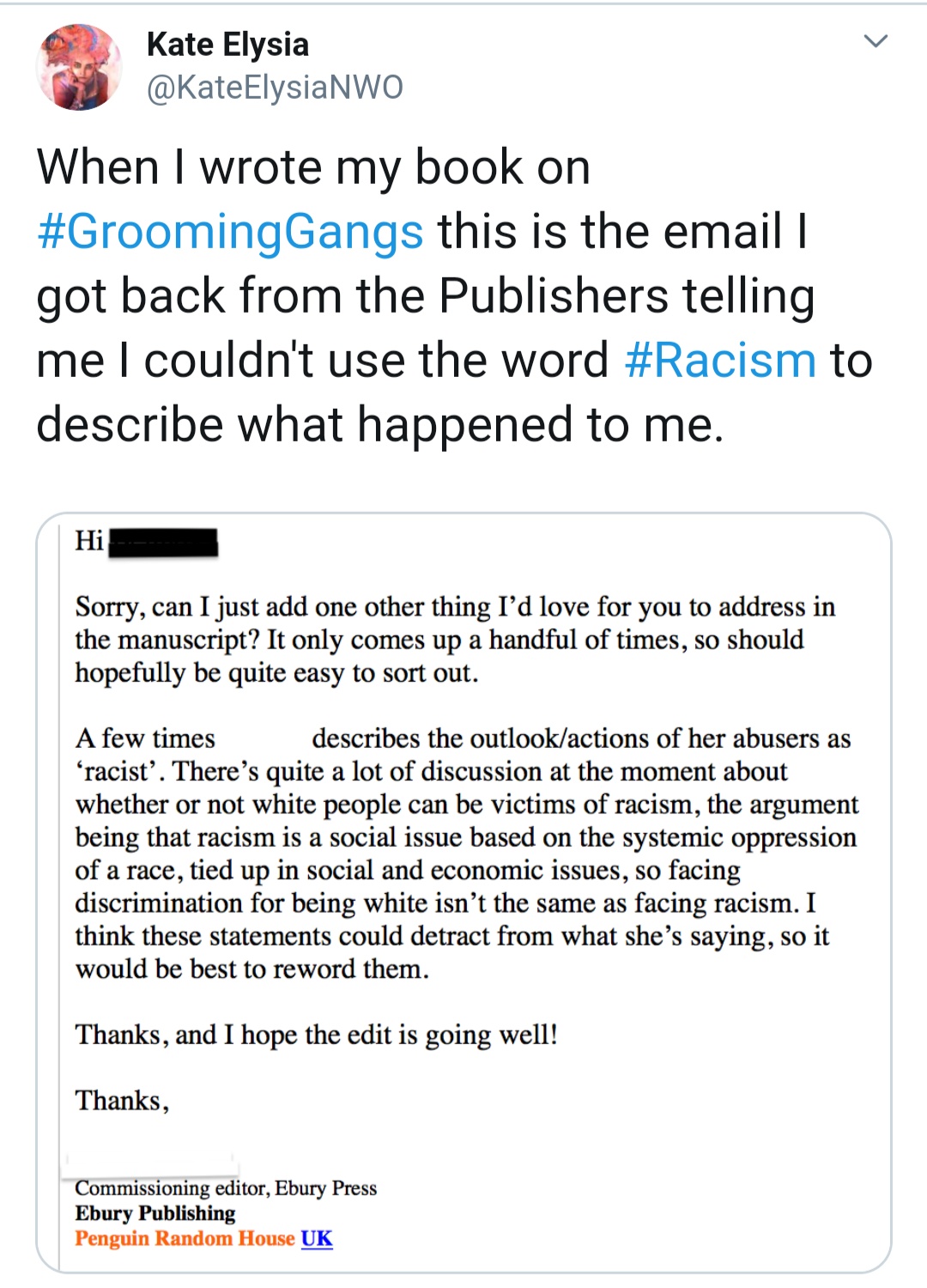
Task: Follow the #GroomingGangs hashtag
Action: coord(230,232)
